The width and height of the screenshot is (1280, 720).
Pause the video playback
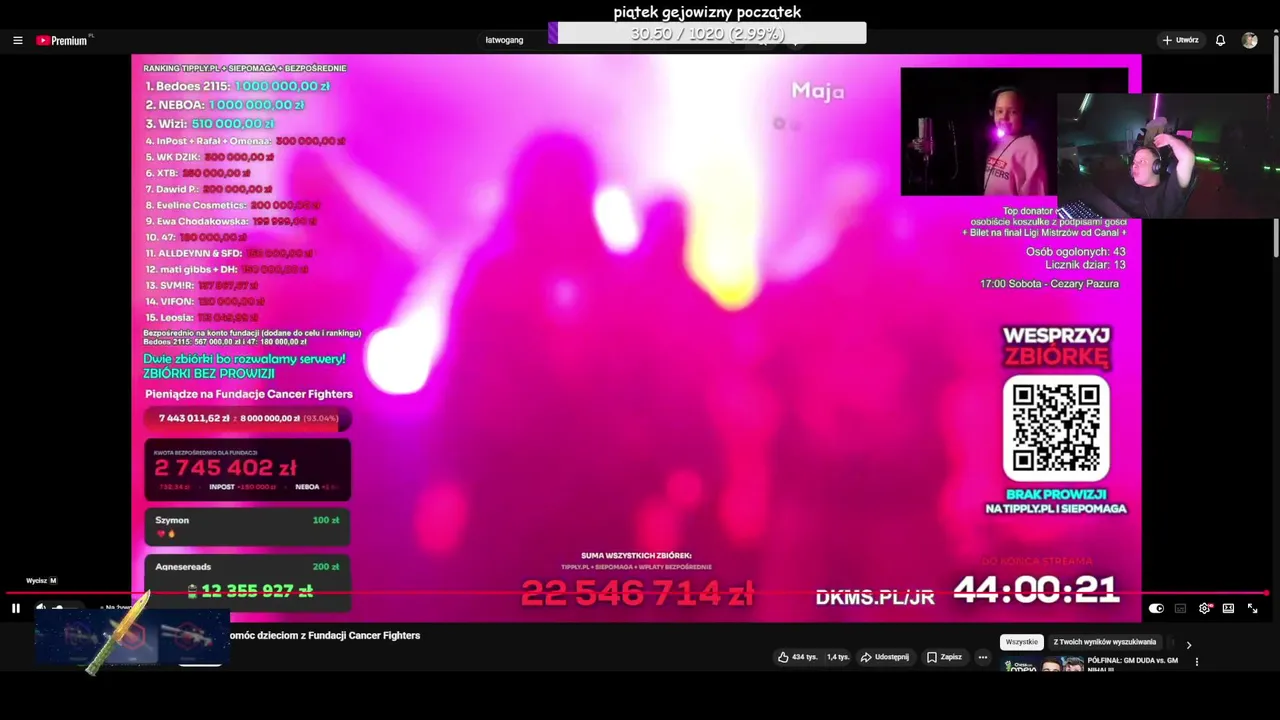coord(16,608)
